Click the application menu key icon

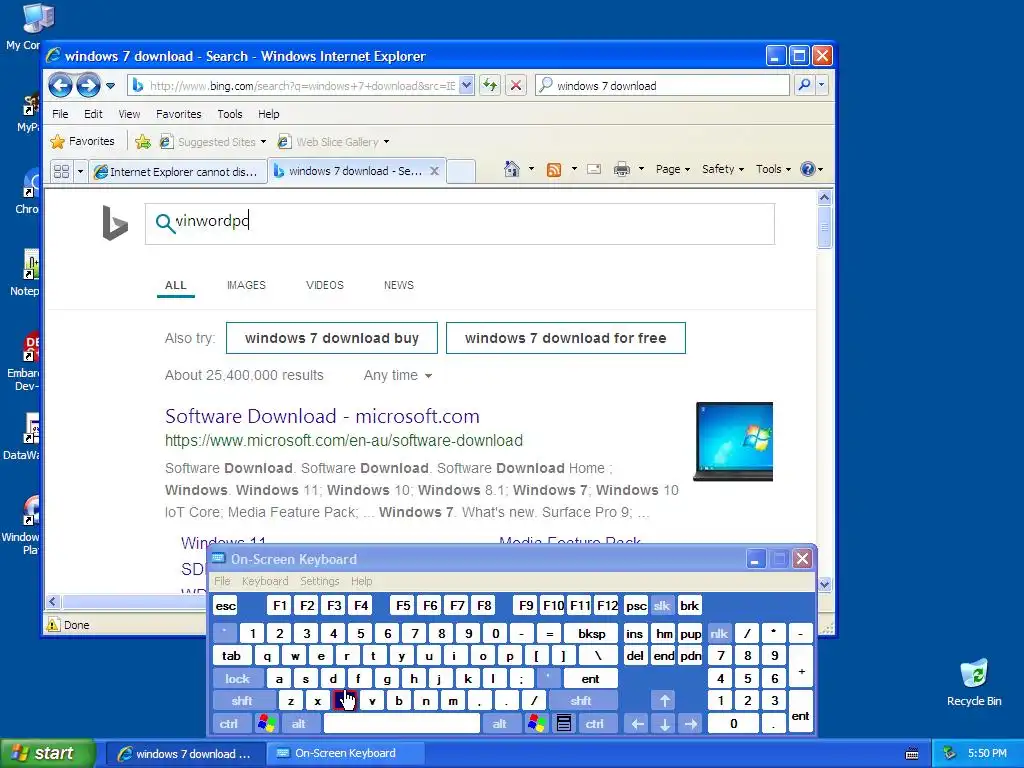point(564,724)
